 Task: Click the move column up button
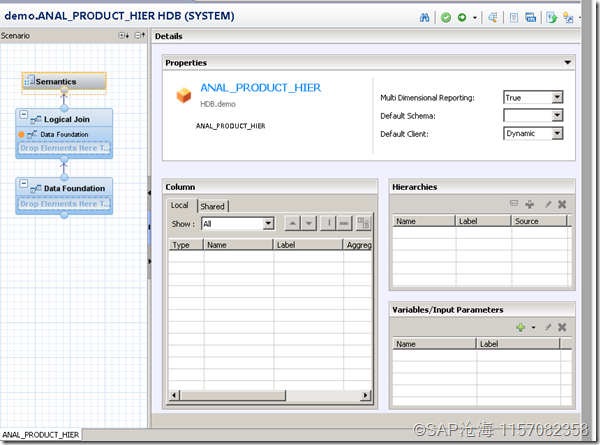pyautogui.click(x=292, y=223)
